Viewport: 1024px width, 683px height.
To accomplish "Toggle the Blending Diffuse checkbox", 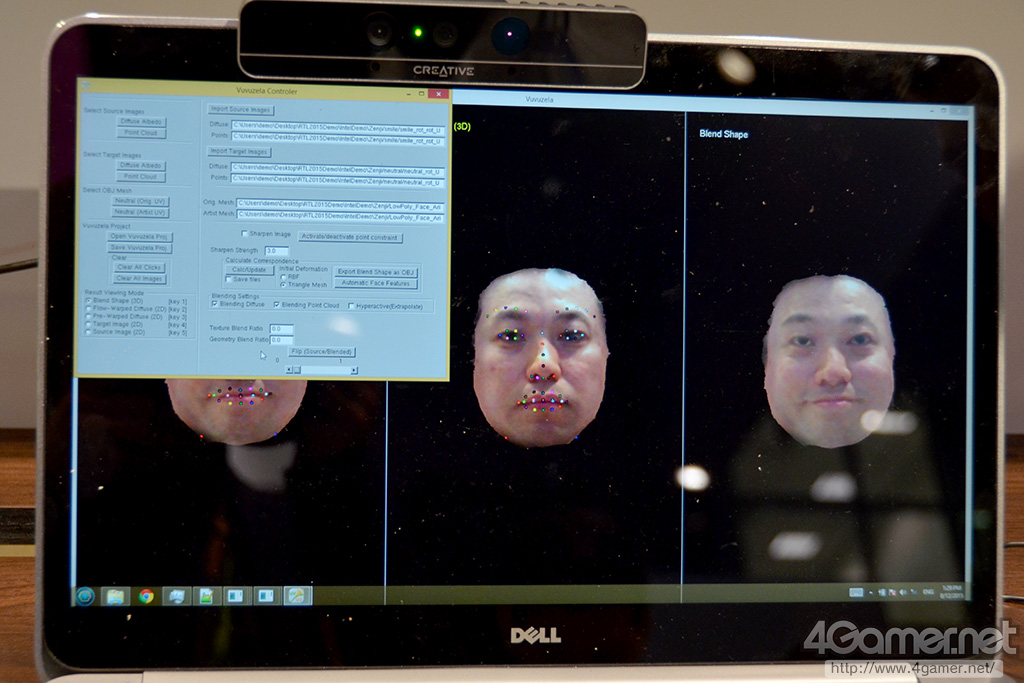I will 214,305.
